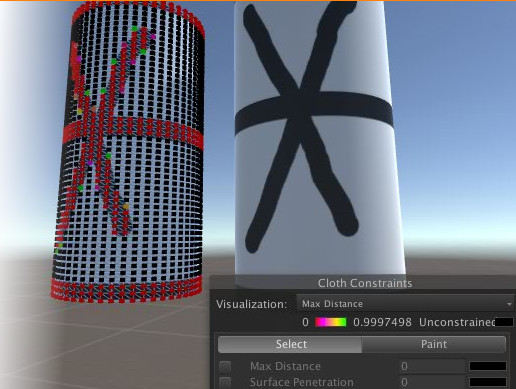
Task: Enable the Max Distance checkbox
Action: coord(225,366)
